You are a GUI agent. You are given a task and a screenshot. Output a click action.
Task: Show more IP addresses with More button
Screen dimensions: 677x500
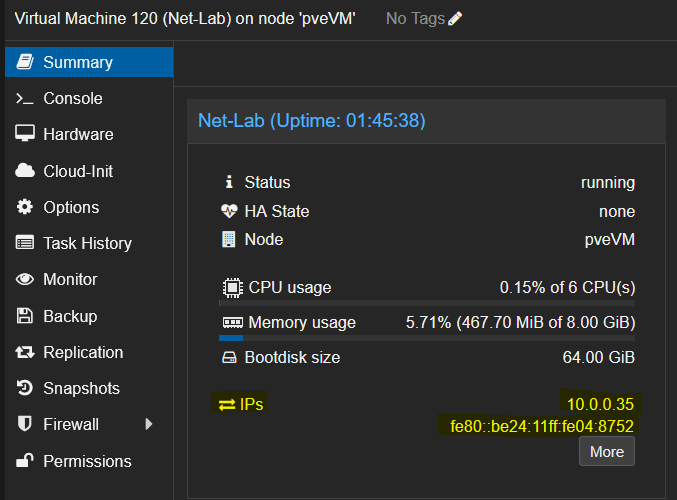pyautogui.click(x=607, y=451)
